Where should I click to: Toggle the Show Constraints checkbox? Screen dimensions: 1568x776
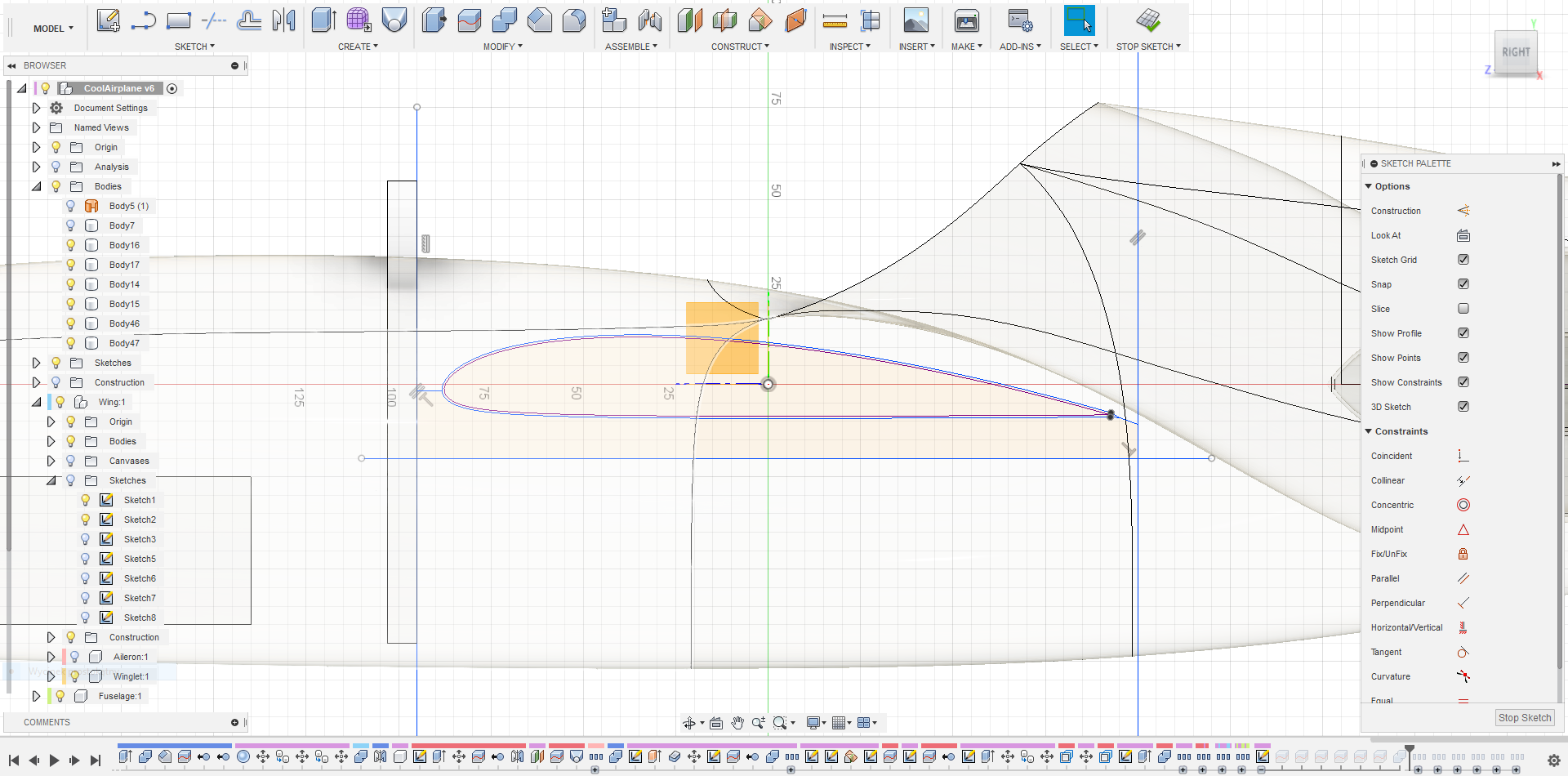1463,382
